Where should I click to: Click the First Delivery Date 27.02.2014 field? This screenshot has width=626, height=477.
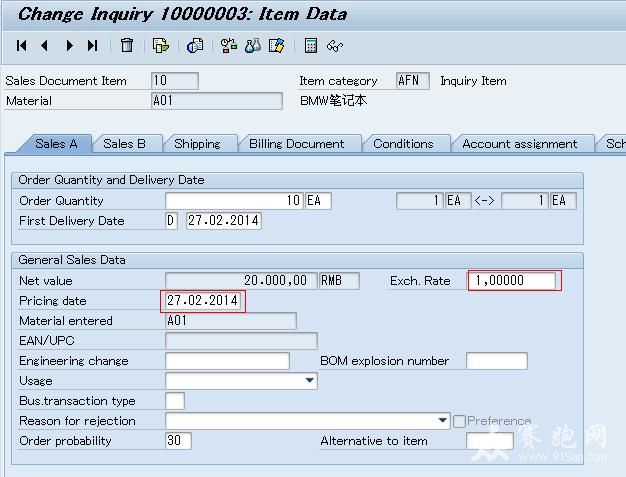pos(224,220)
